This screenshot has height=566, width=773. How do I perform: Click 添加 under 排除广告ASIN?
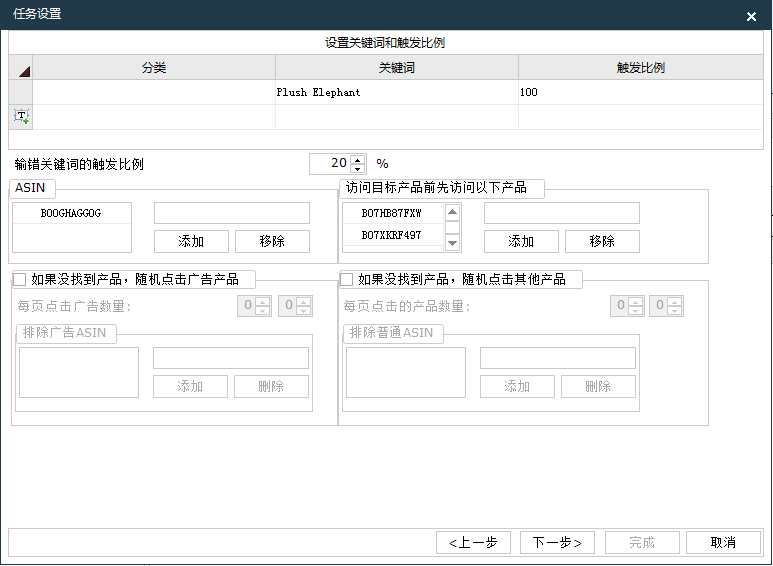190,387
